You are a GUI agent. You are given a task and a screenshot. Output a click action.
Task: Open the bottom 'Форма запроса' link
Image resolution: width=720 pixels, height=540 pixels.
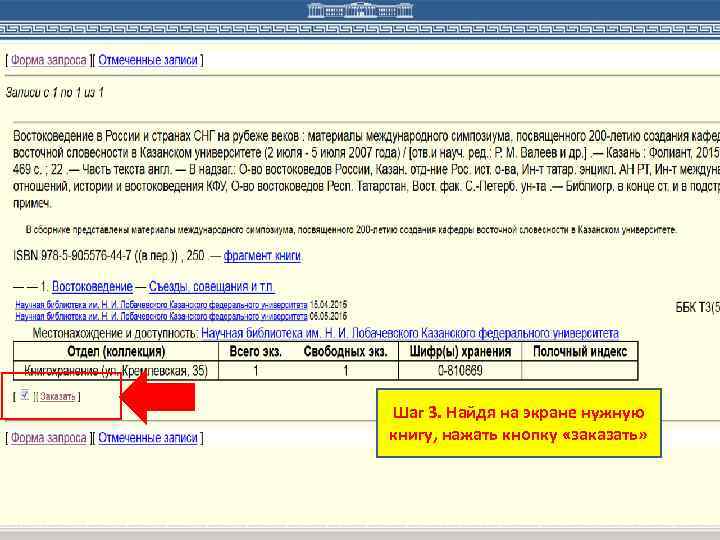(x=49, y=438)
